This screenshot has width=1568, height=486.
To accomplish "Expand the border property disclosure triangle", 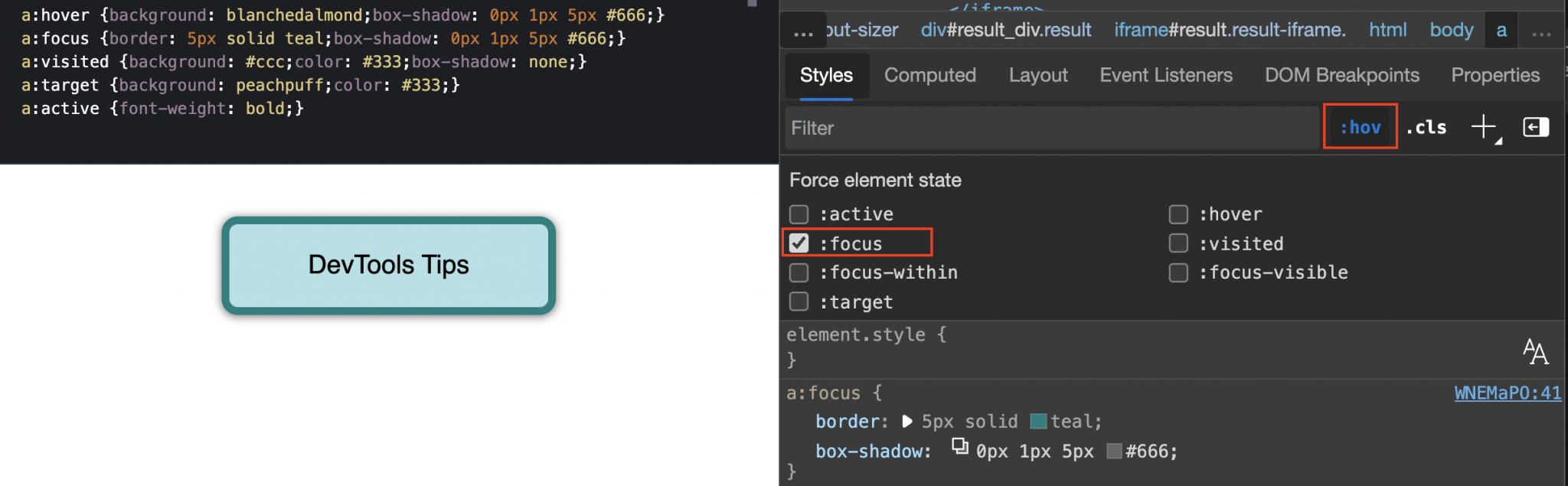I will click(906, 421).
